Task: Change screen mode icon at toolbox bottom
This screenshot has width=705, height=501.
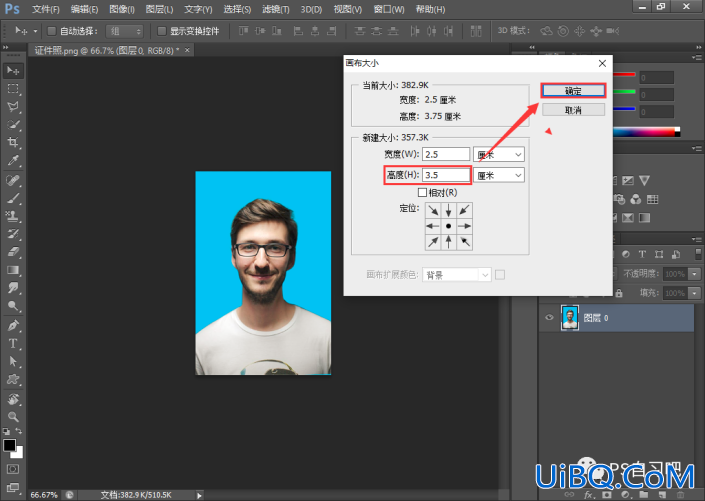Action: [13, 488]
